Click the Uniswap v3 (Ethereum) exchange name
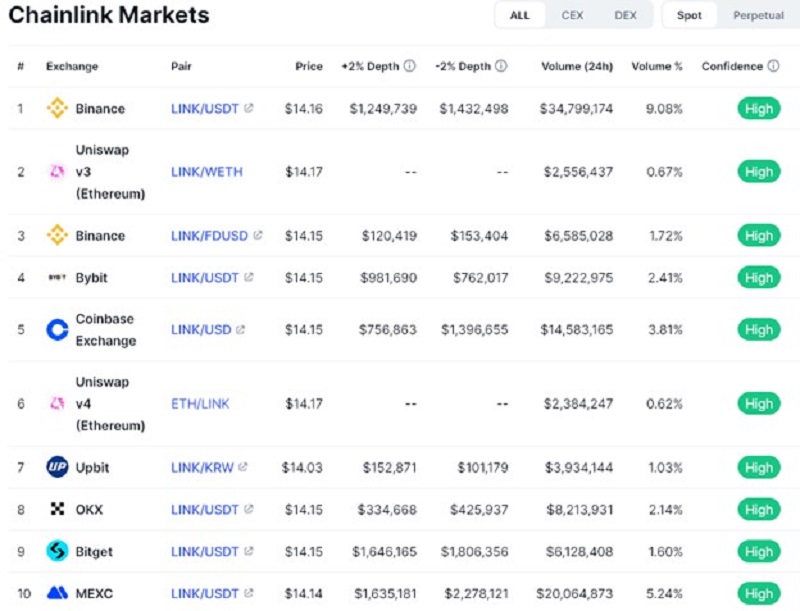800x611 pixels. [110, 172]
